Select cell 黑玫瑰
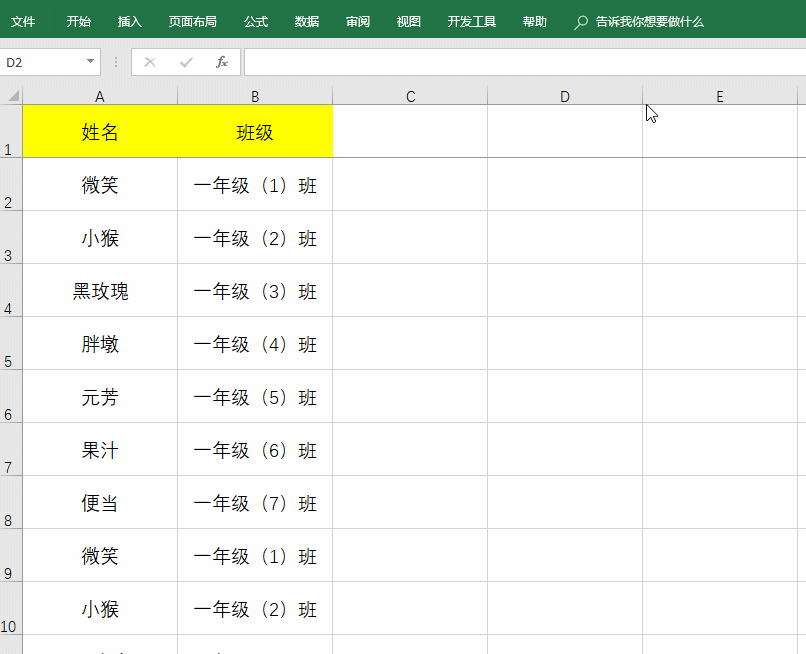Viewport: 806px width, 654px height. (100, 290)
